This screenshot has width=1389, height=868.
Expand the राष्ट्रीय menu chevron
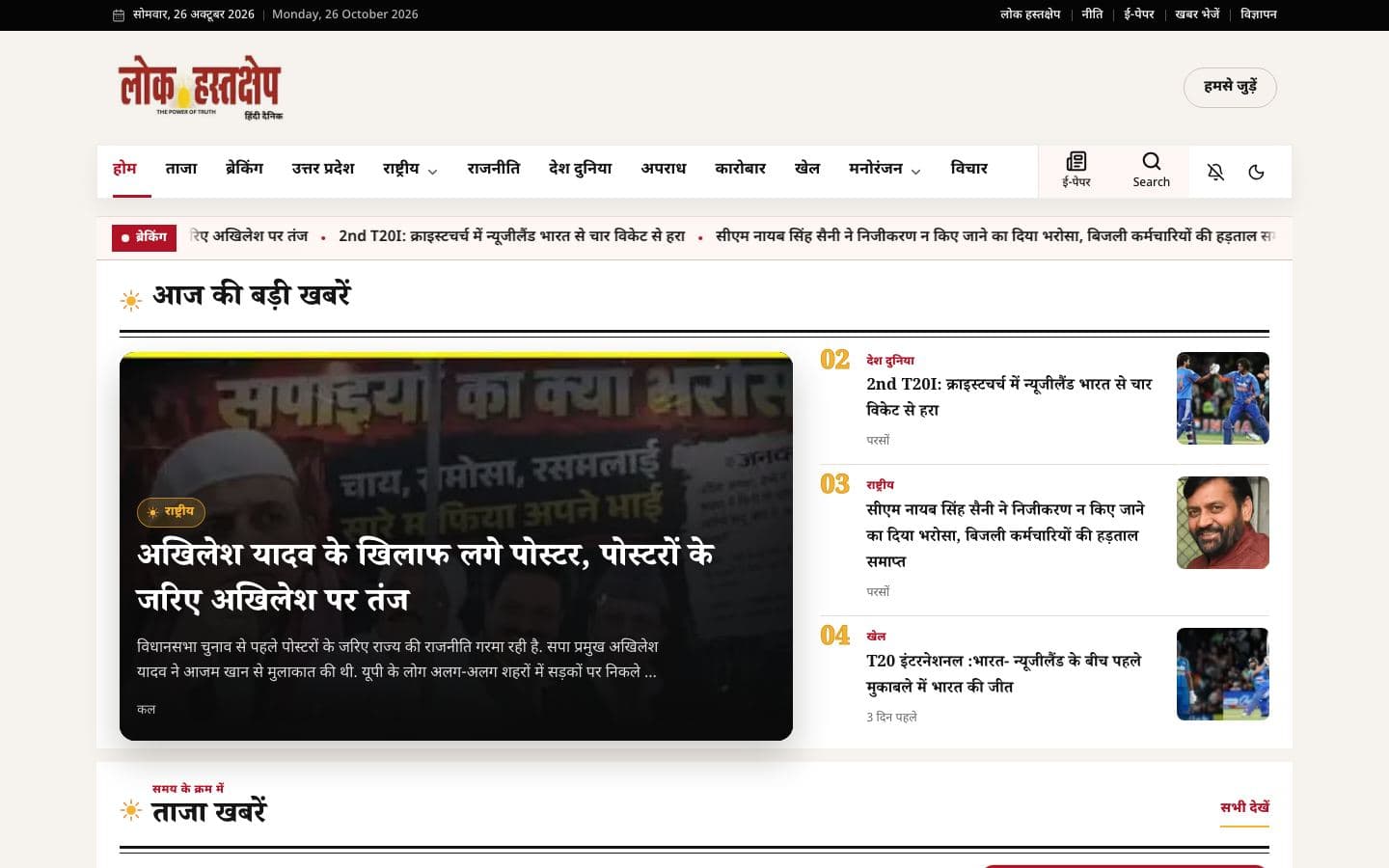coord(432,172)
